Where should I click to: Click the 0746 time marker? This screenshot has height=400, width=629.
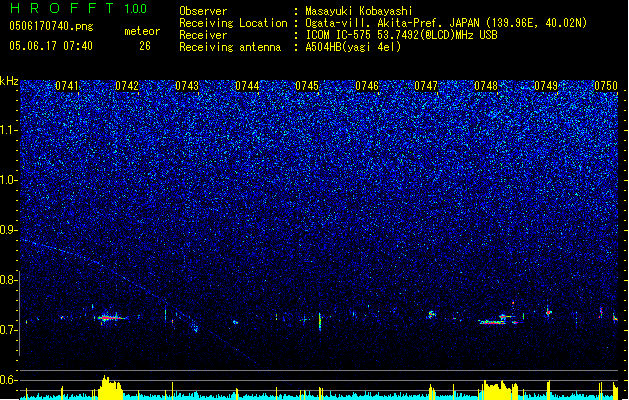point(367,86)
